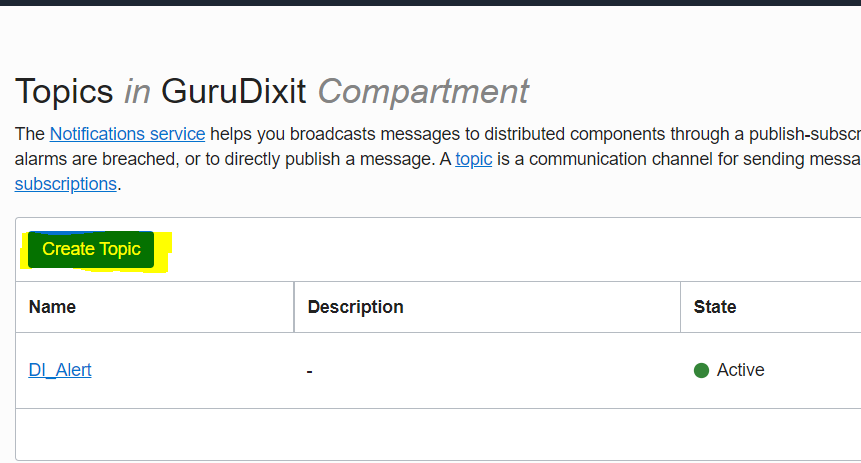Sort by the Name column header

52,307
